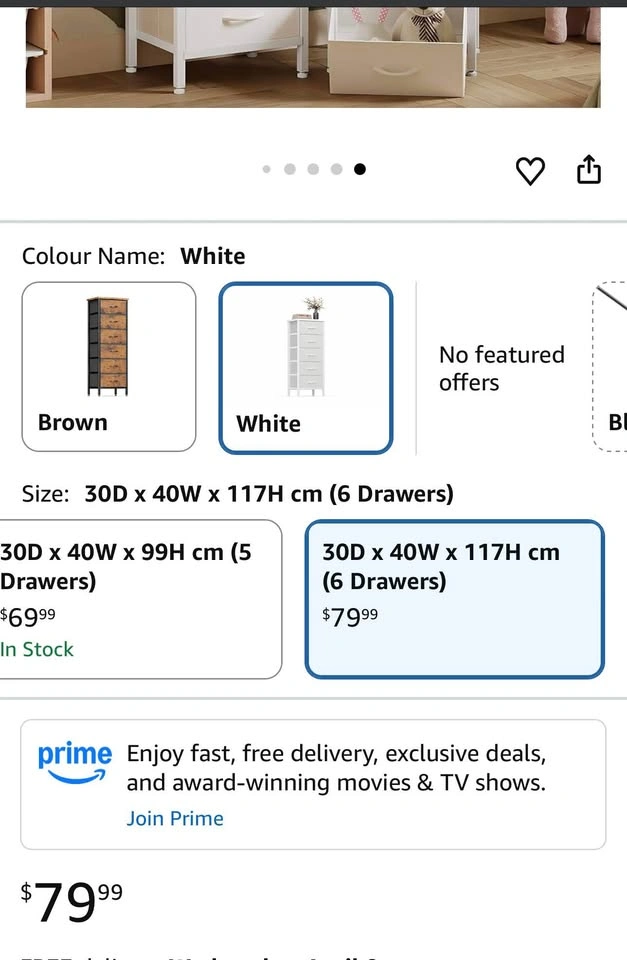Choose the 5 Drawers size option
The width and height of the screenshot is (627, 960).
click(x=140, y=599)
